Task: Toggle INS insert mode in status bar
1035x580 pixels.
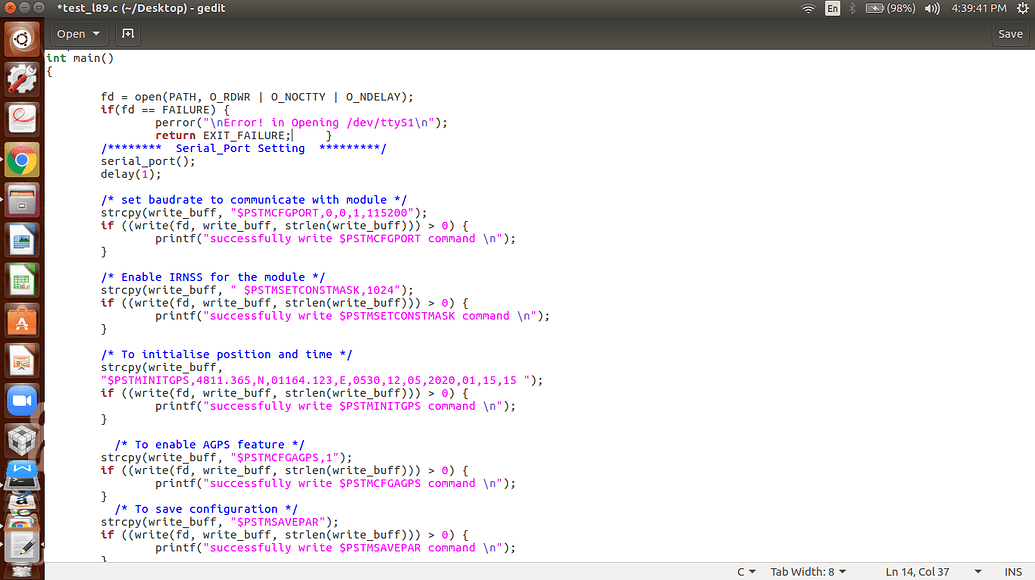Action: pyautogui.click(x=1012, y=572)
